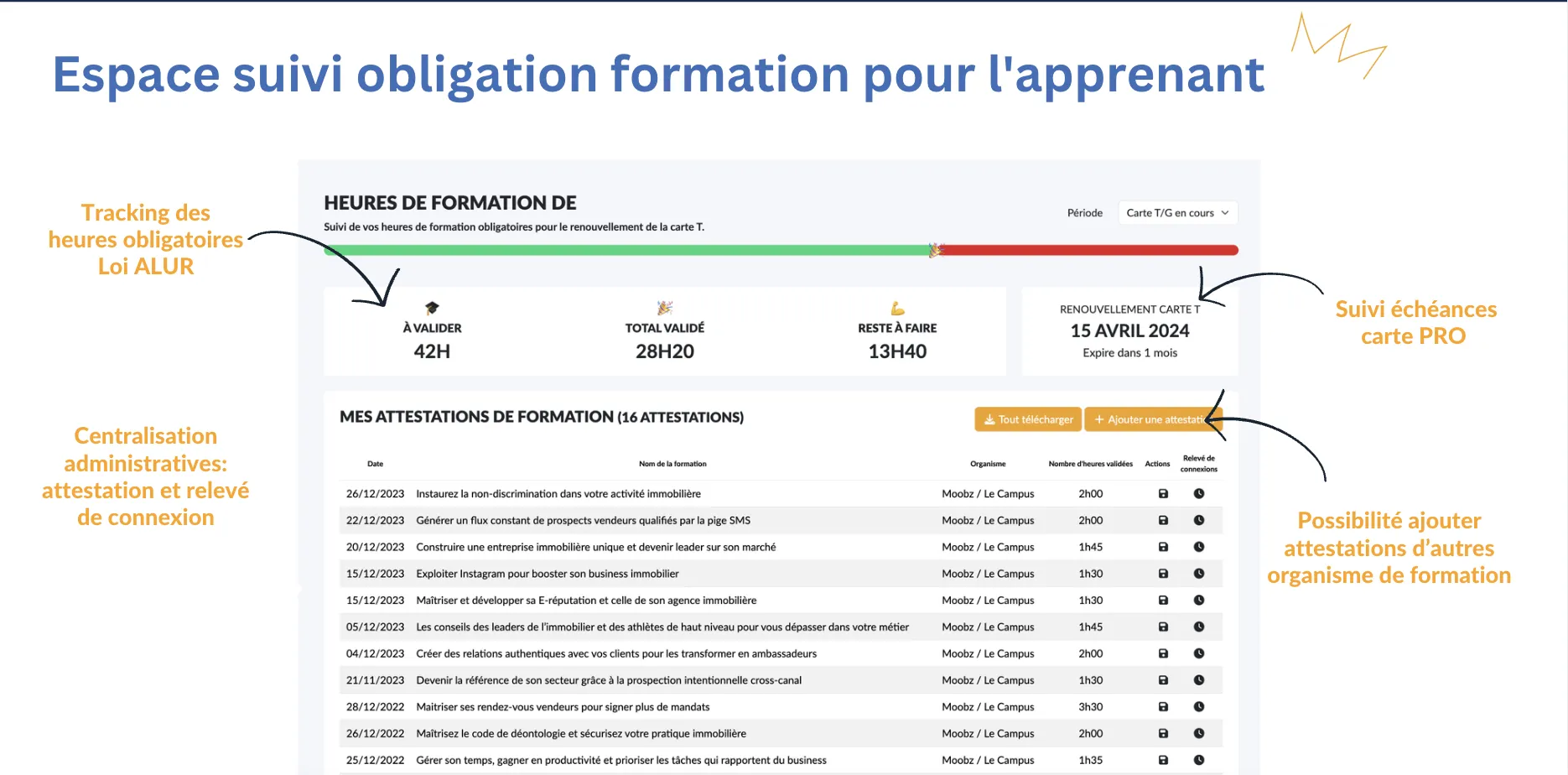Click the 'HEURES DE FORMATION DE' heading

(x=450, y=203)
